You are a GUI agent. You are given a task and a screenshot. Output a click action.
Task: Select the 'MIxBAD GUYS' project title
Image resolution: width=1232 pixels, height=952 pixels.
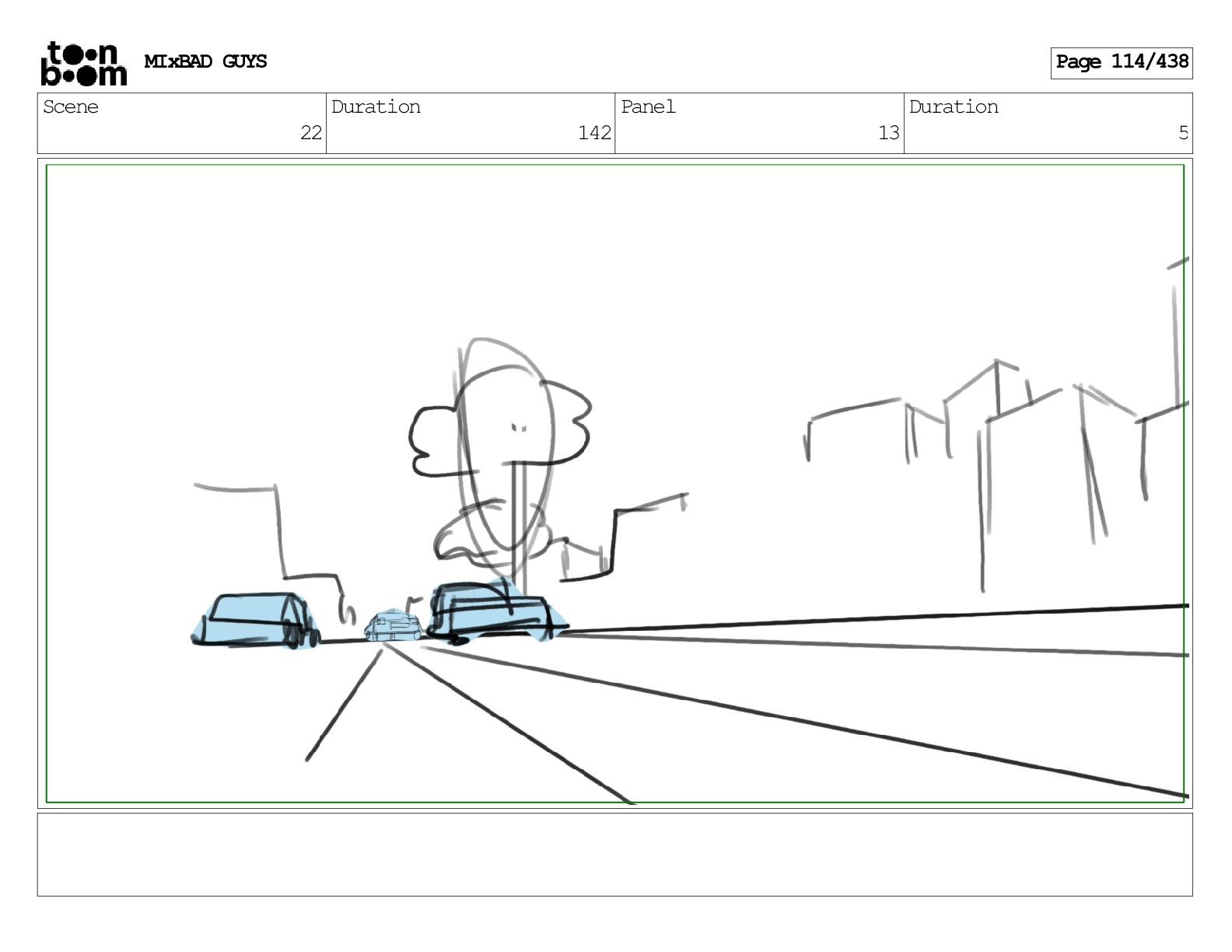tap(205, 61)
